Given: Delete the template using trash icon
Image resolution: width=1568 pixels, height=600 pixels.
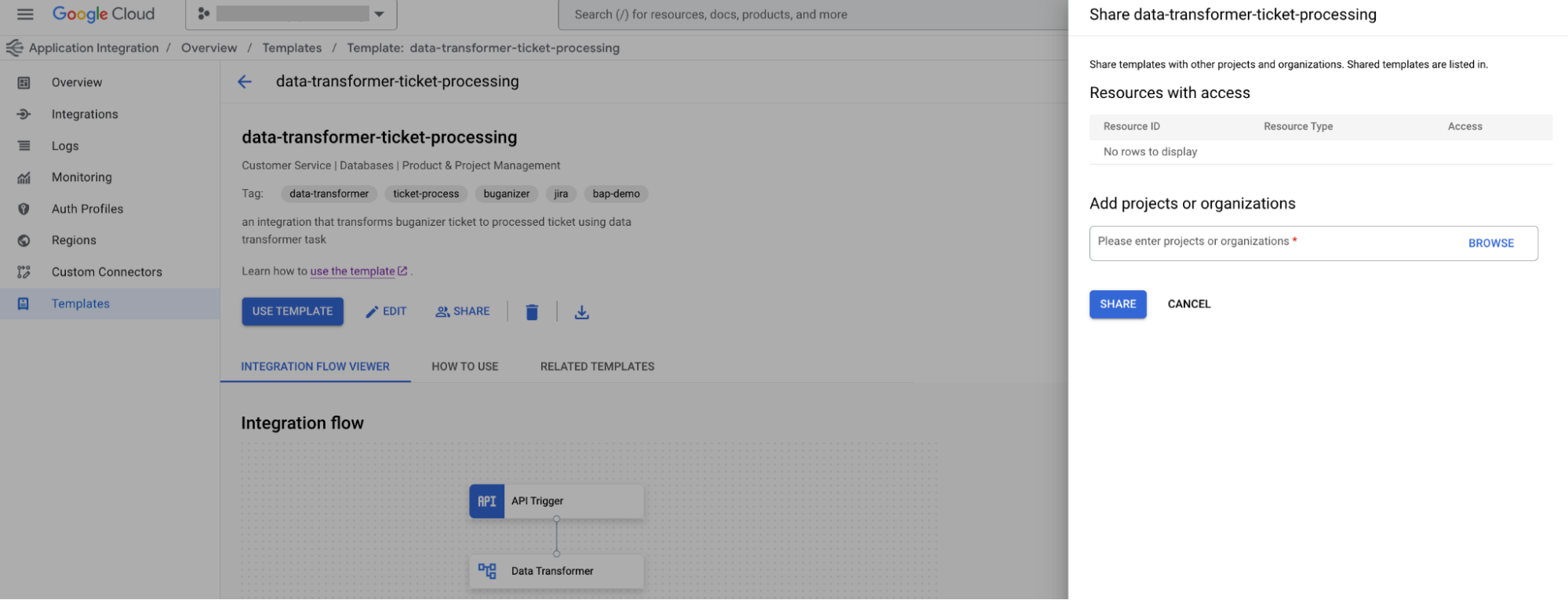Looking at the screenshot, I should click(532, 312).
